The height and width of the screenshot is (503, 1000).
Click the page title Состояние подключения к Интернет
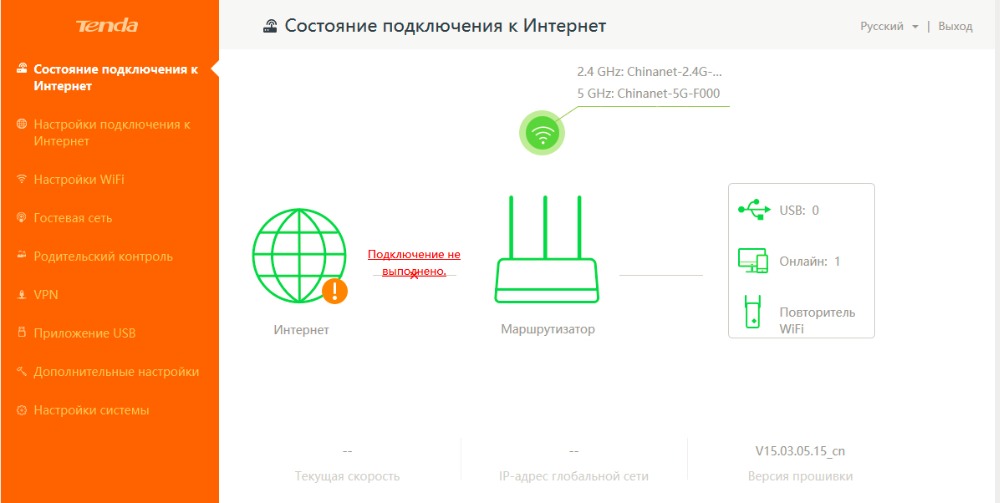pyautogui.click(x=445, y=26)
